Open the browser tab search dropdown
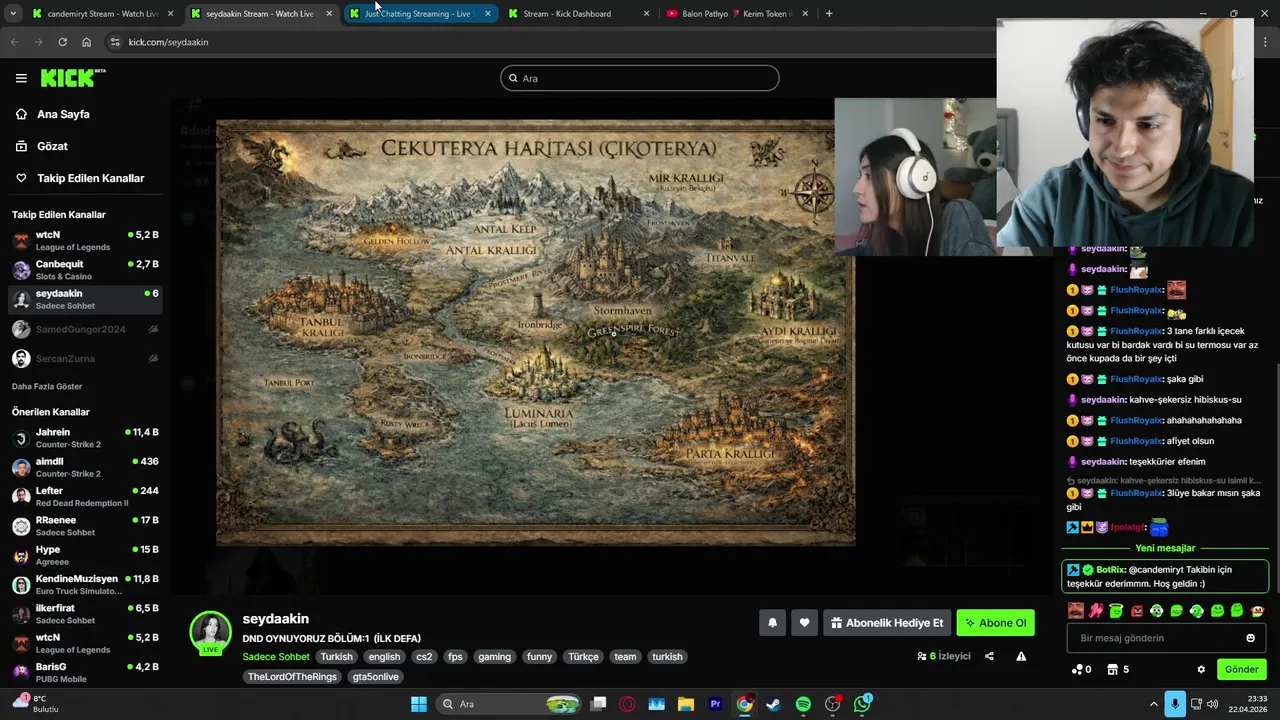The image size is (1280, 720). pos(13,14)
